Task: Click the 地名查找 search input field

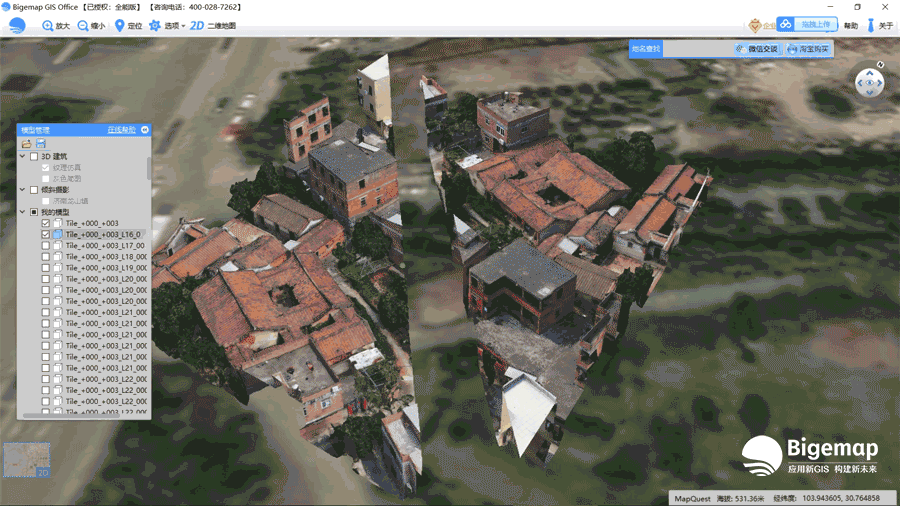Action: [x=696, y=49]
